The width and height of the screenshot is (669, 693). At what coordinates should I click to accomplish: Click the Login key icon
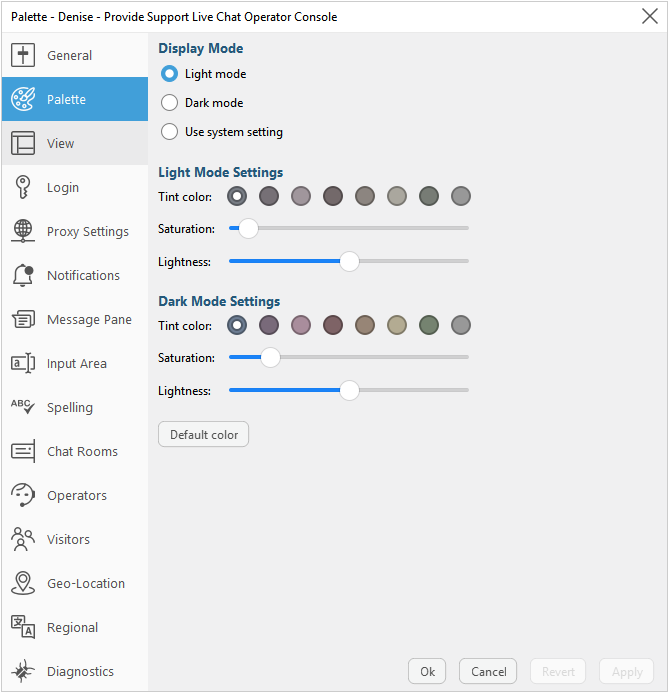coord(23,187)
